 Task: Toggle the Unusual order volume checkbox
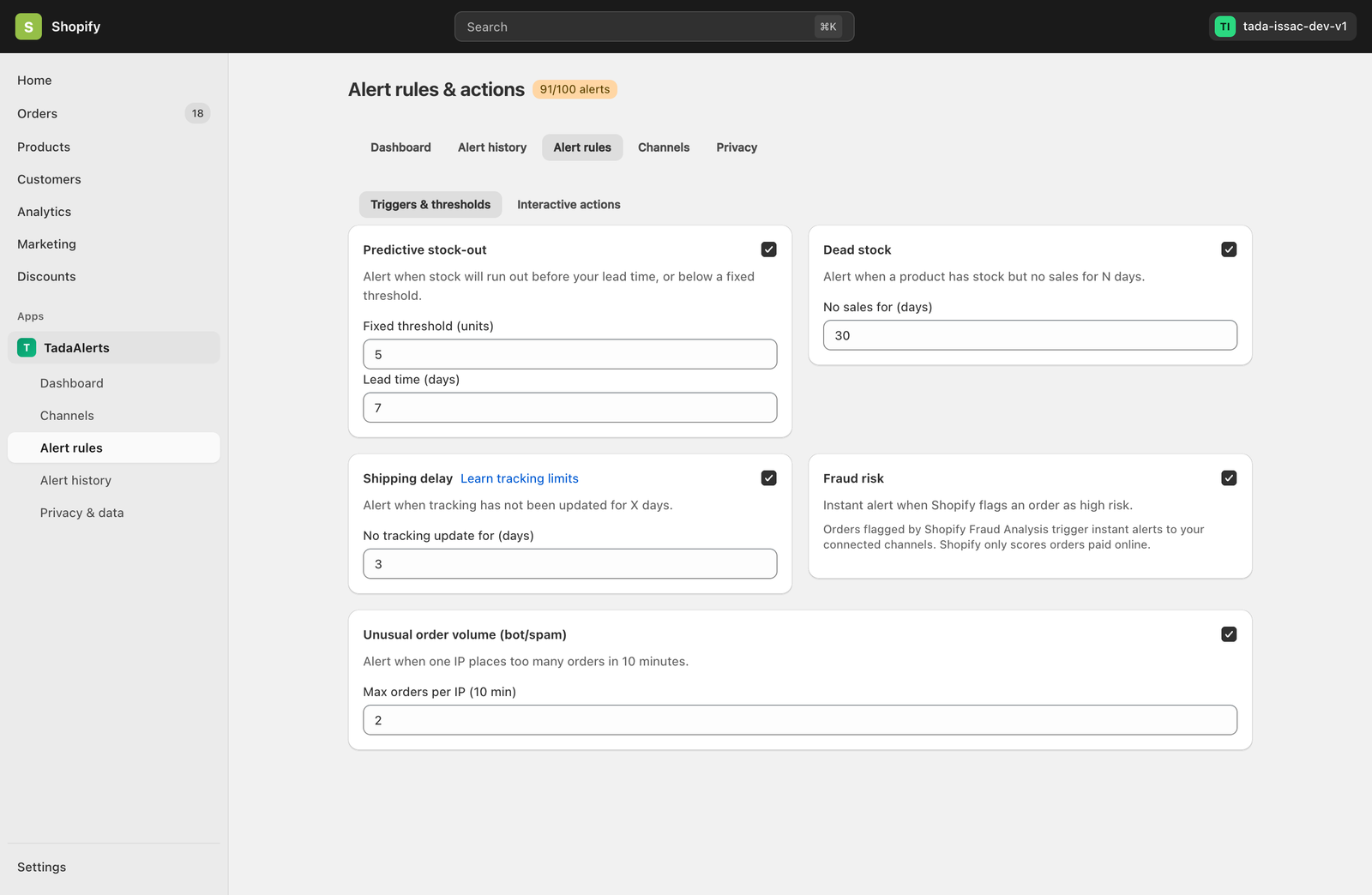click(1229, 634)
